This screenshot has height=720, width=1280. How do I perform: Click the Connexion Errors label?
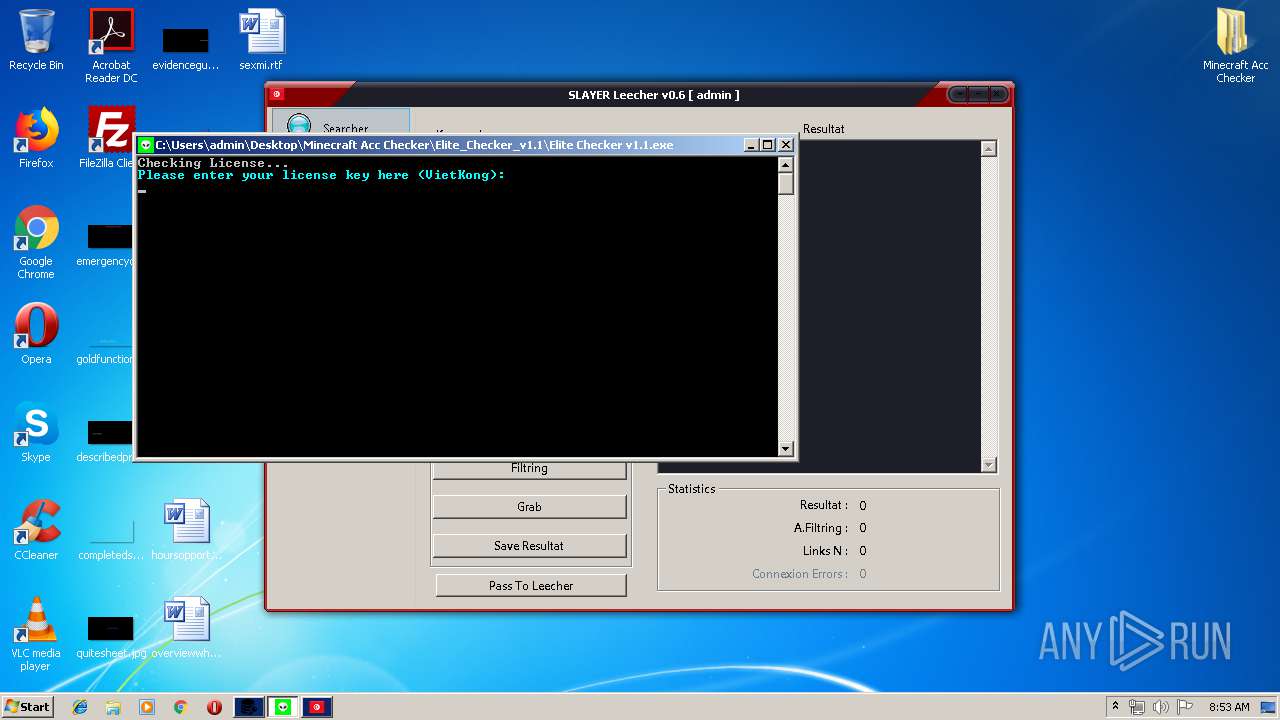point(800,574)
